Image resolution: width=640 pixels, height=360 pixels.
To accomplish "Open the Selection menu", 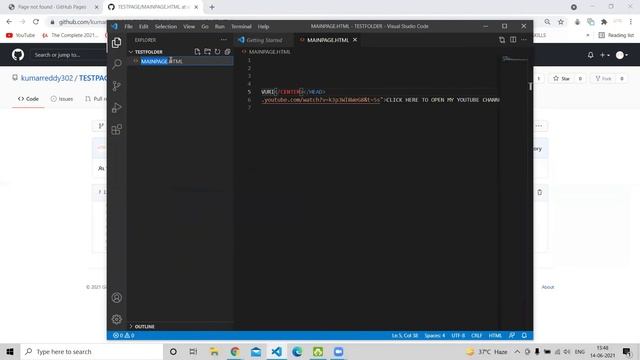I will pyautogui.click(x=166, y=26).
